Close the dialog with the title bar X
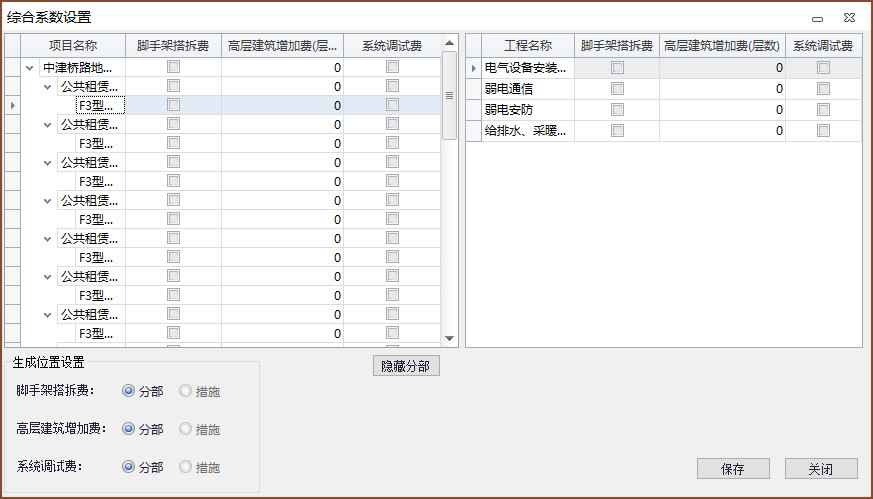873x499 pixels. pos(848,18)
